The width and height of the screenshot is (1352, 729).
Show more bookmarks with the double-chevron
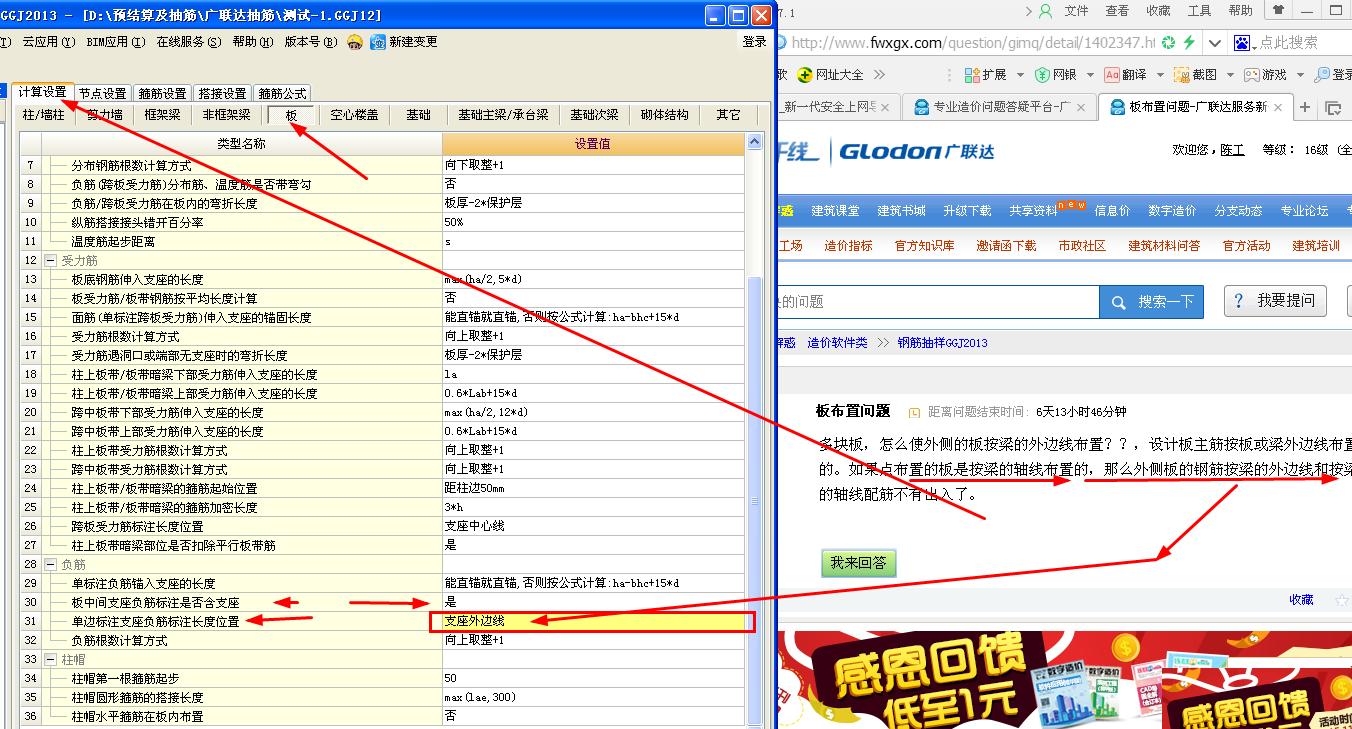pos(879,75)
